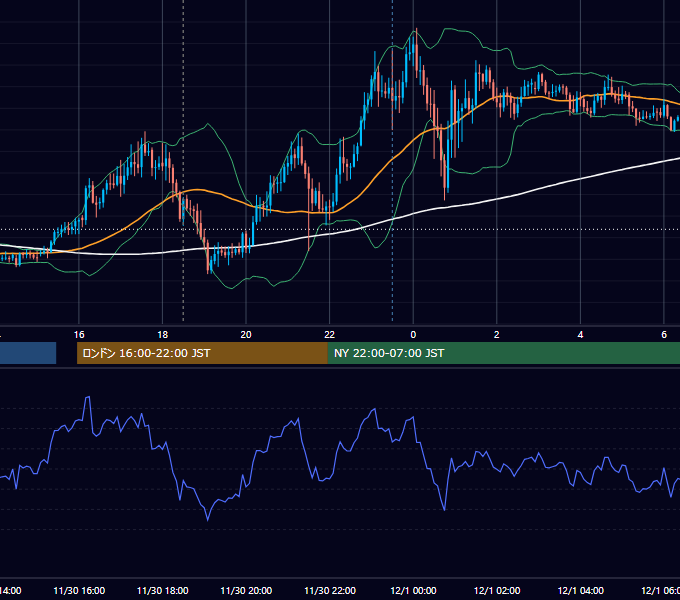The width and height of the screenshot is (680, 600).
Task: Click the ロンドン 16:00-22:00 JST session bar
Action: click(202, 353)
